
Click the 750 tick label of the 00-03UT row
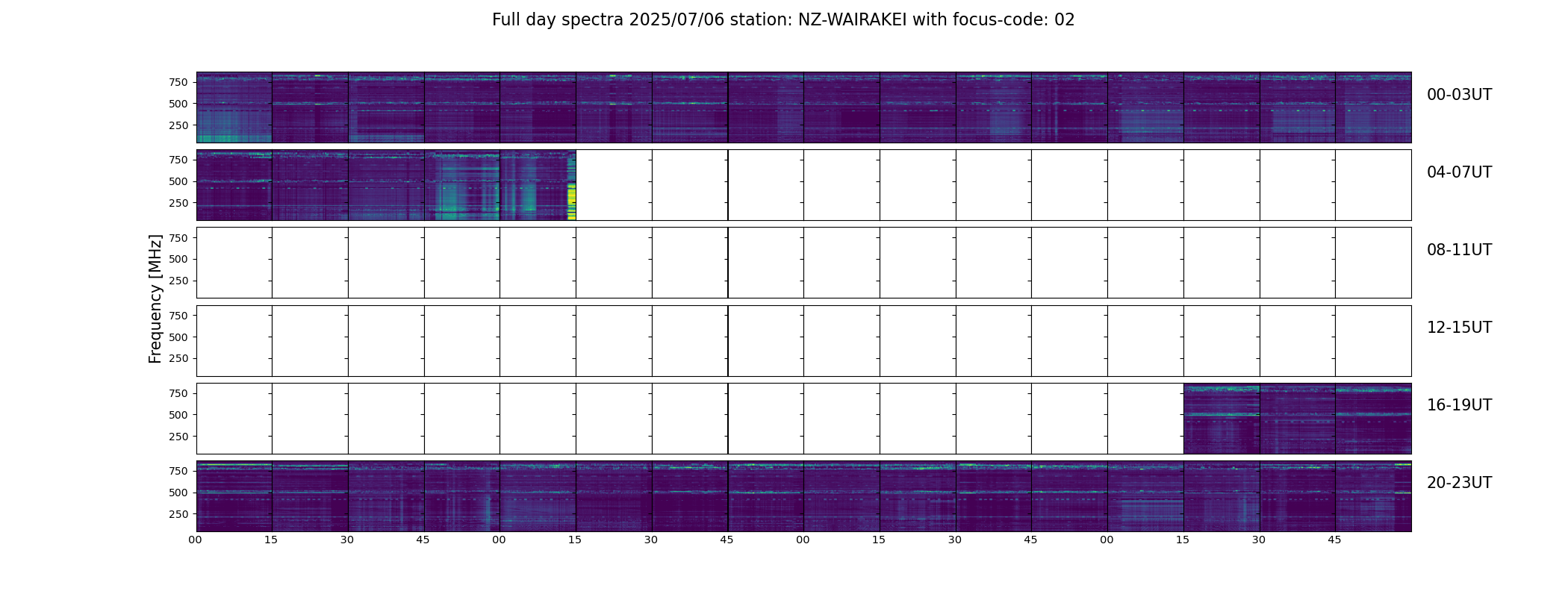coord(178,82)
